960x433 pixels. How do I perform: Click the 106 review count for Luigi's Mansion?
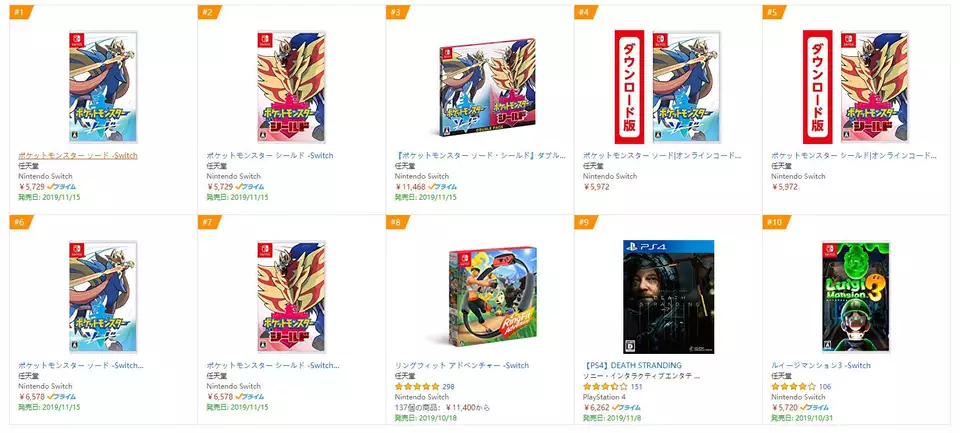[825, 386]
